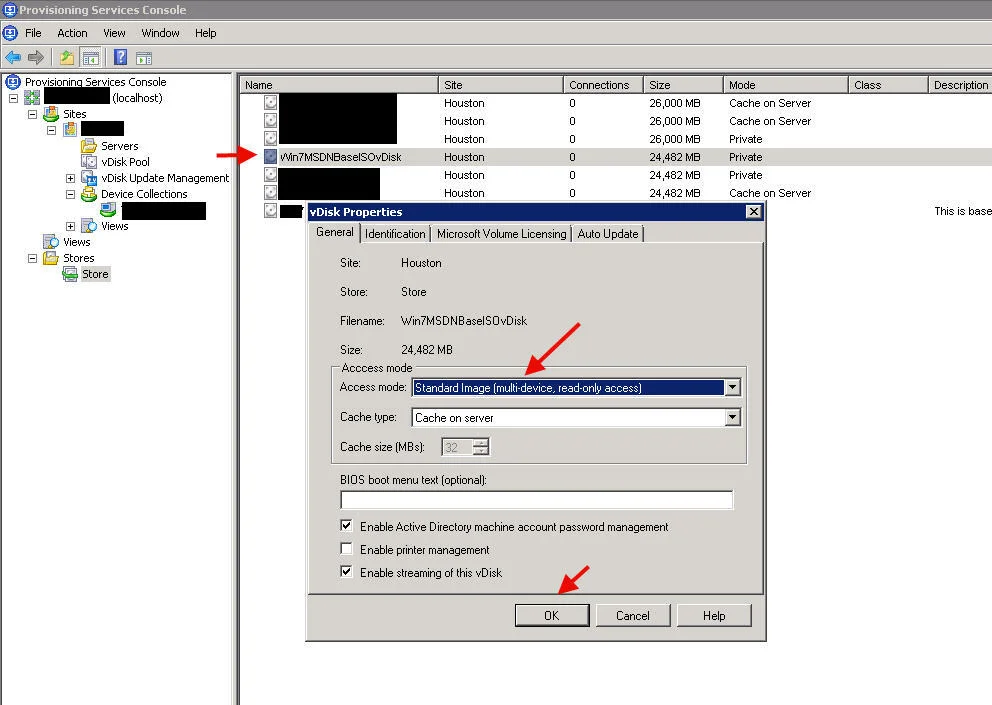The image size is (992, 705).
Task: Enable Active Directory machine account password management
Action: (346, 526)
